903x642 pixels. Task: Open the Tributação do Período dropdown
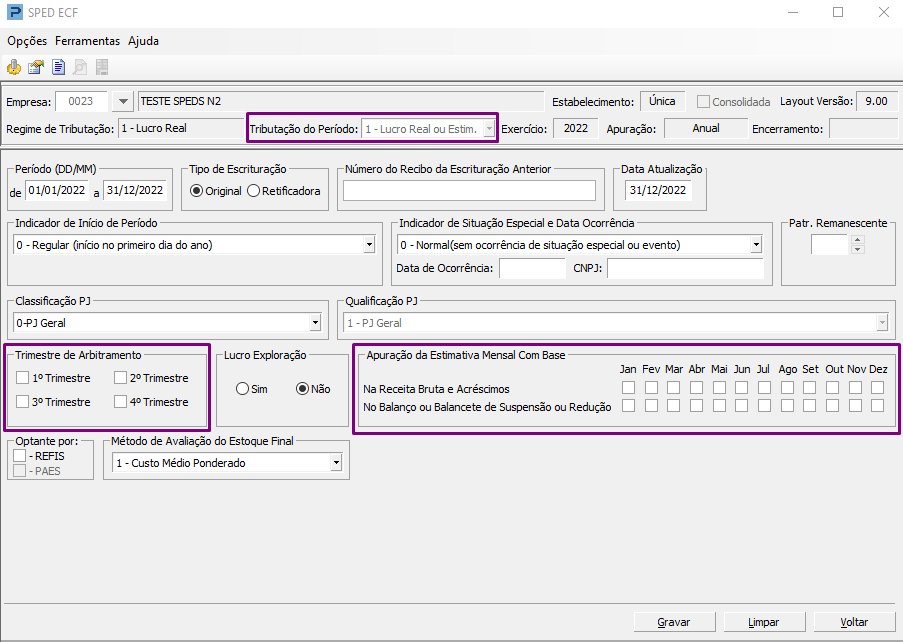click(489, 129)
